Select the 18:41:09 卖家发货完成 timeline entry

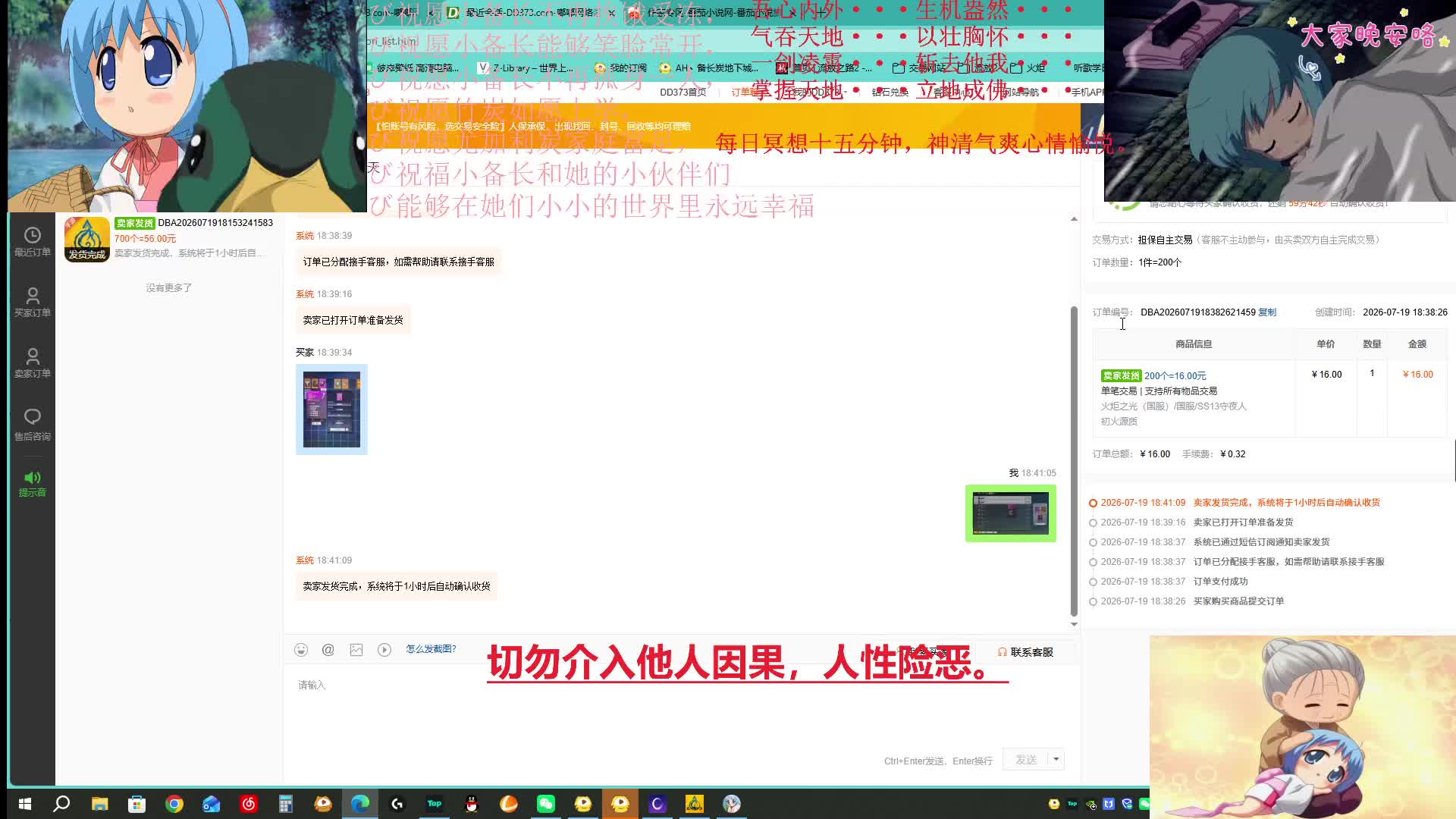coord(1240,503)
